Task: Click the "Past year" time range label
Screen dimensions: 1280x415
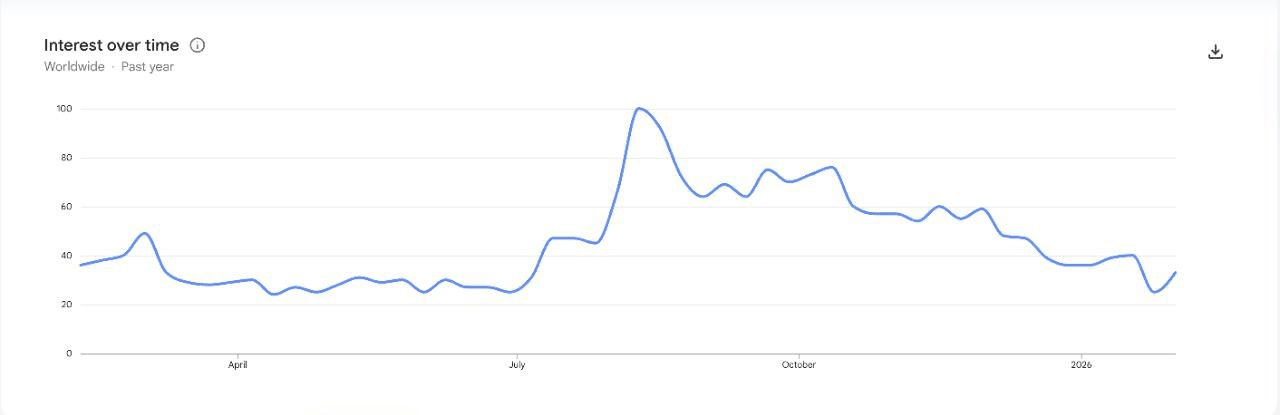Action: [x=148, y=67]
